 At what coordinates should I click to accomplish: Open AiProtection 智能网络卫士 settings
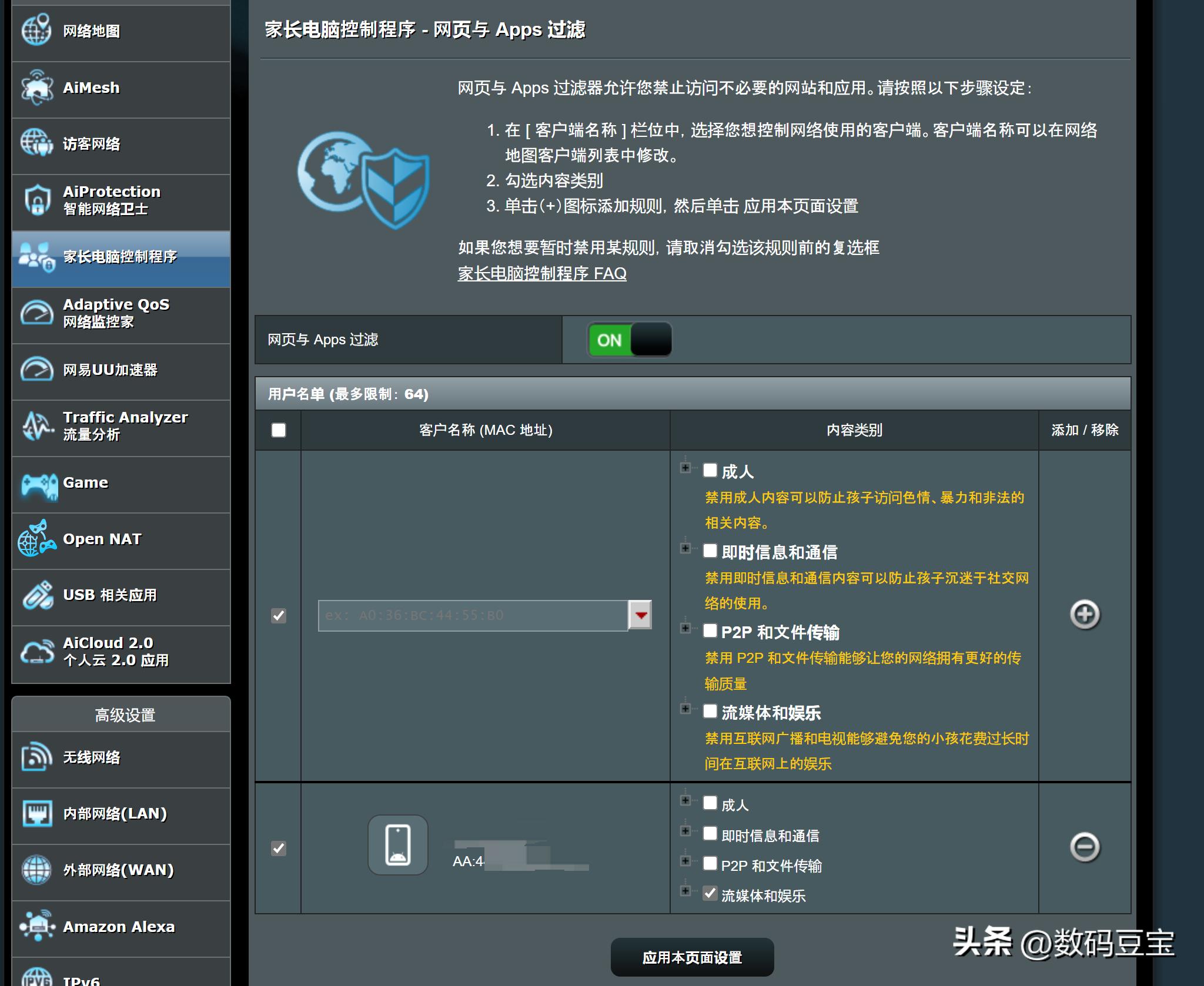point(36,200)
